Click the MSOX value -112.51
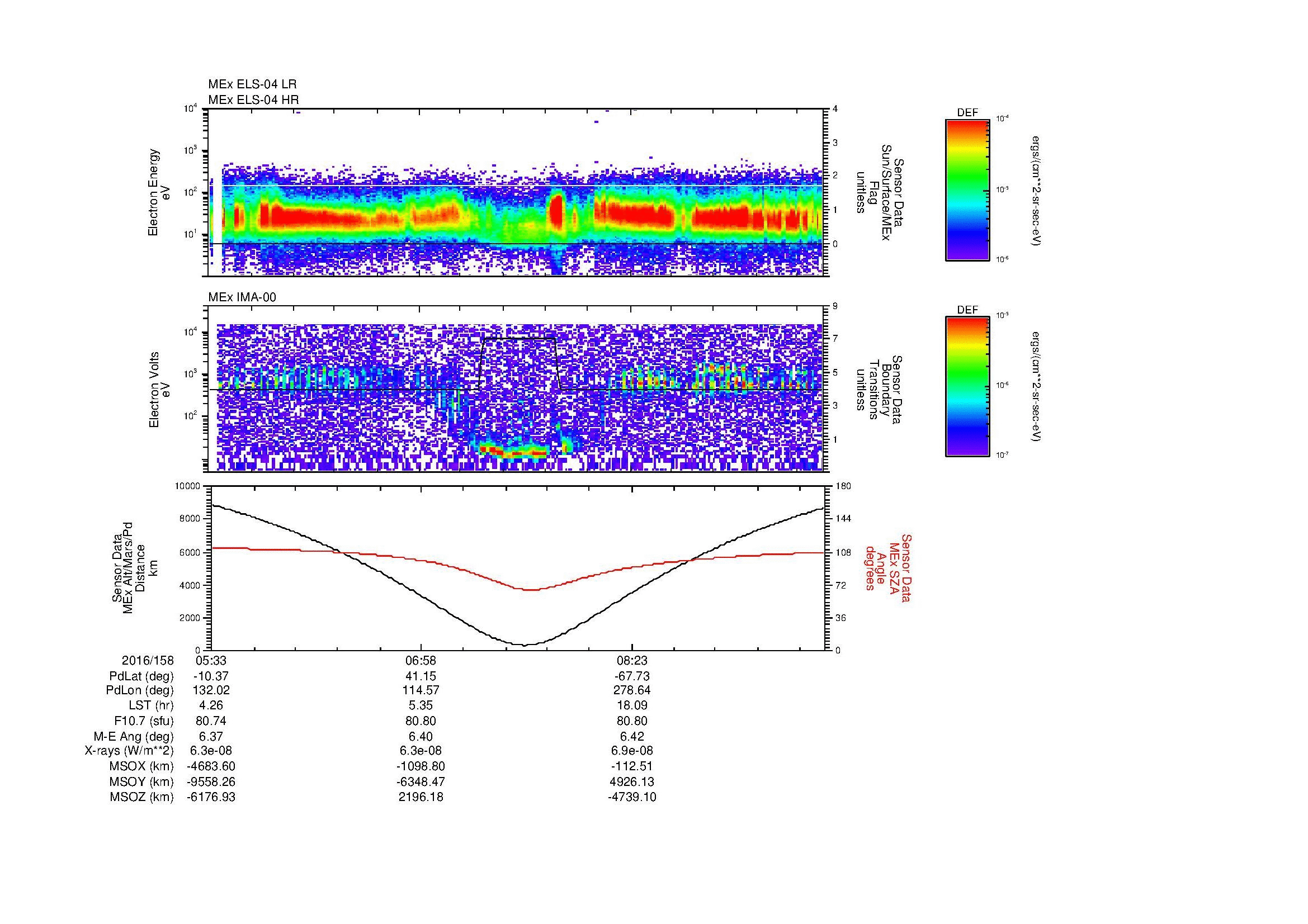Viewport: 1308px width, 924px height. coord(632,766)
